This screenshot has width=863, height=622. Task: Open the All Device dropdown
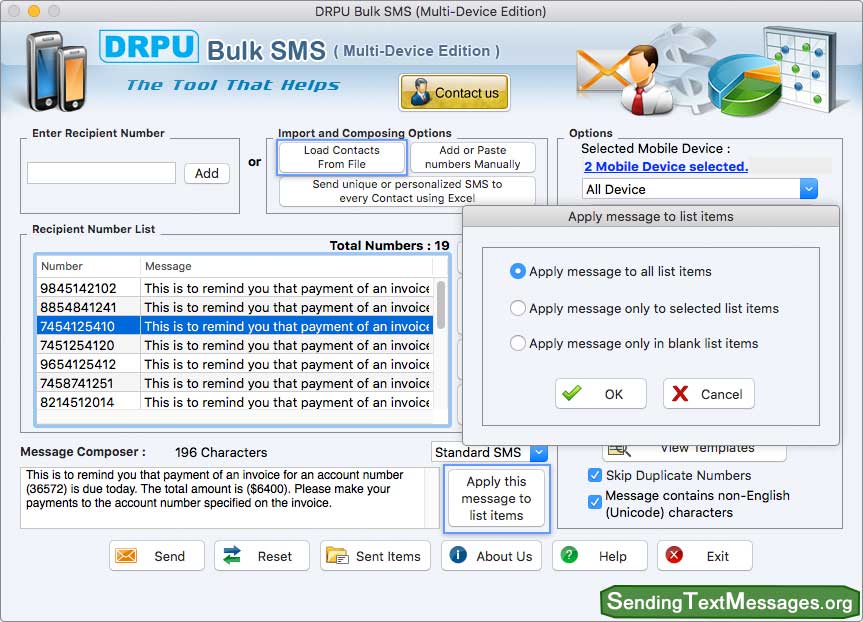(808, 189)
